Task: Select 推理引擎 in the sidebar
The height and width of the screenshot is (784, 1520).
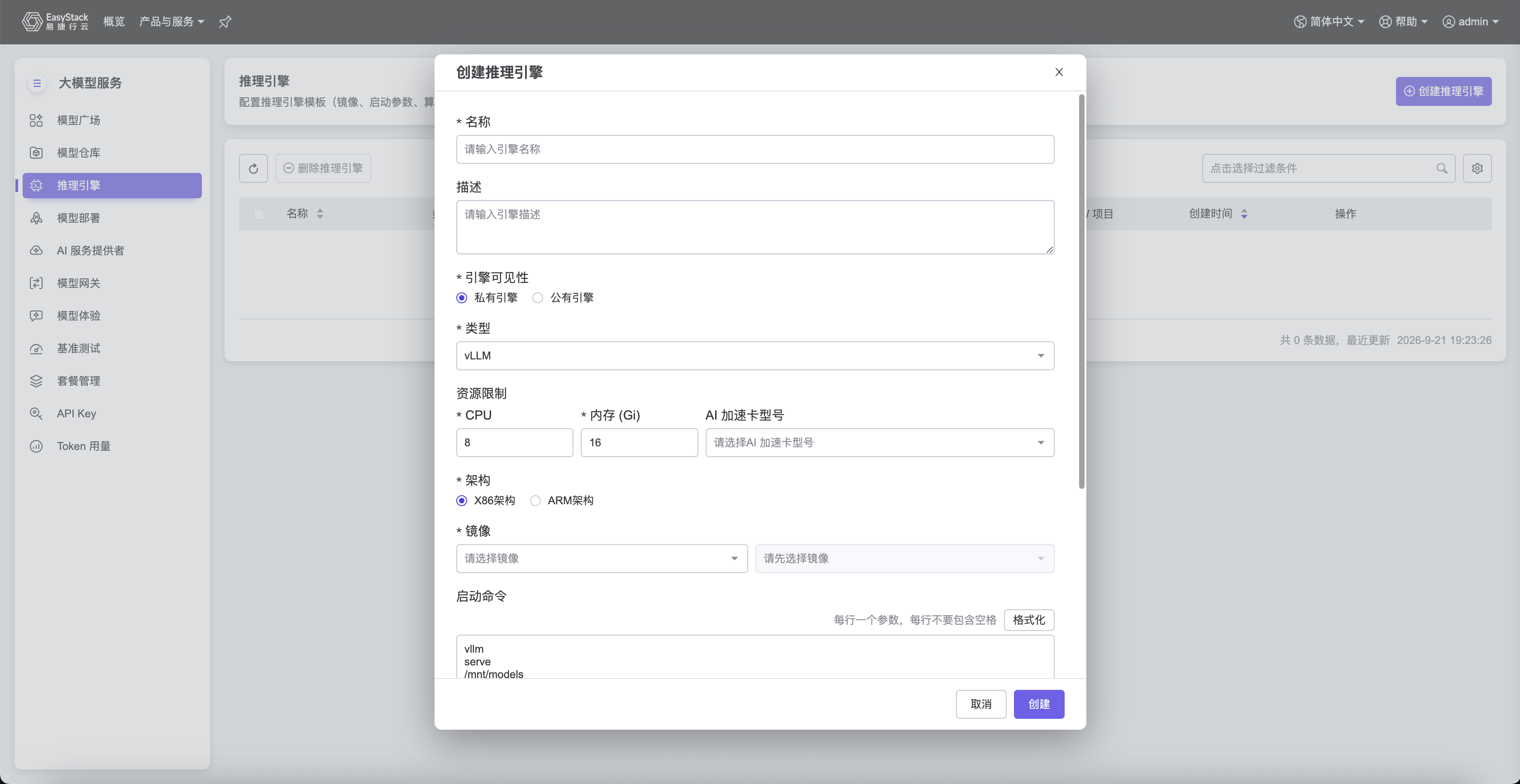Action: 112,185
